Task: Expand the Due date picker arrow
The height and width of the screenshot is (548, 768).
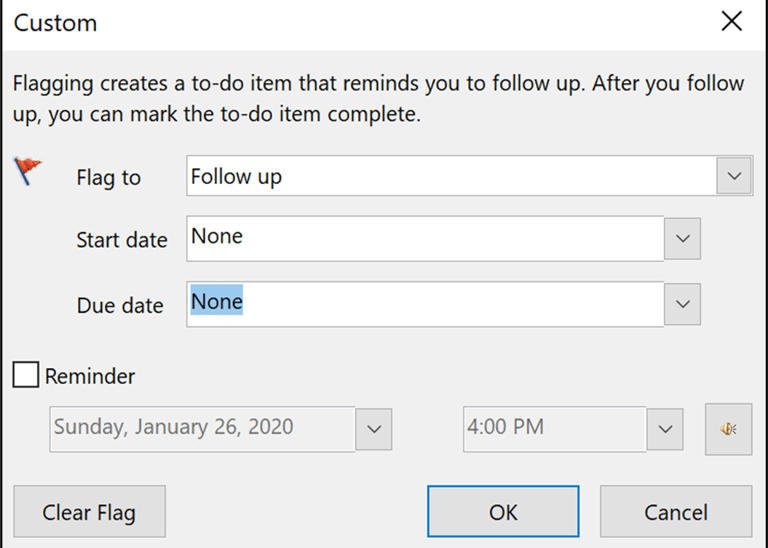Action: click(x=682, y=303)
